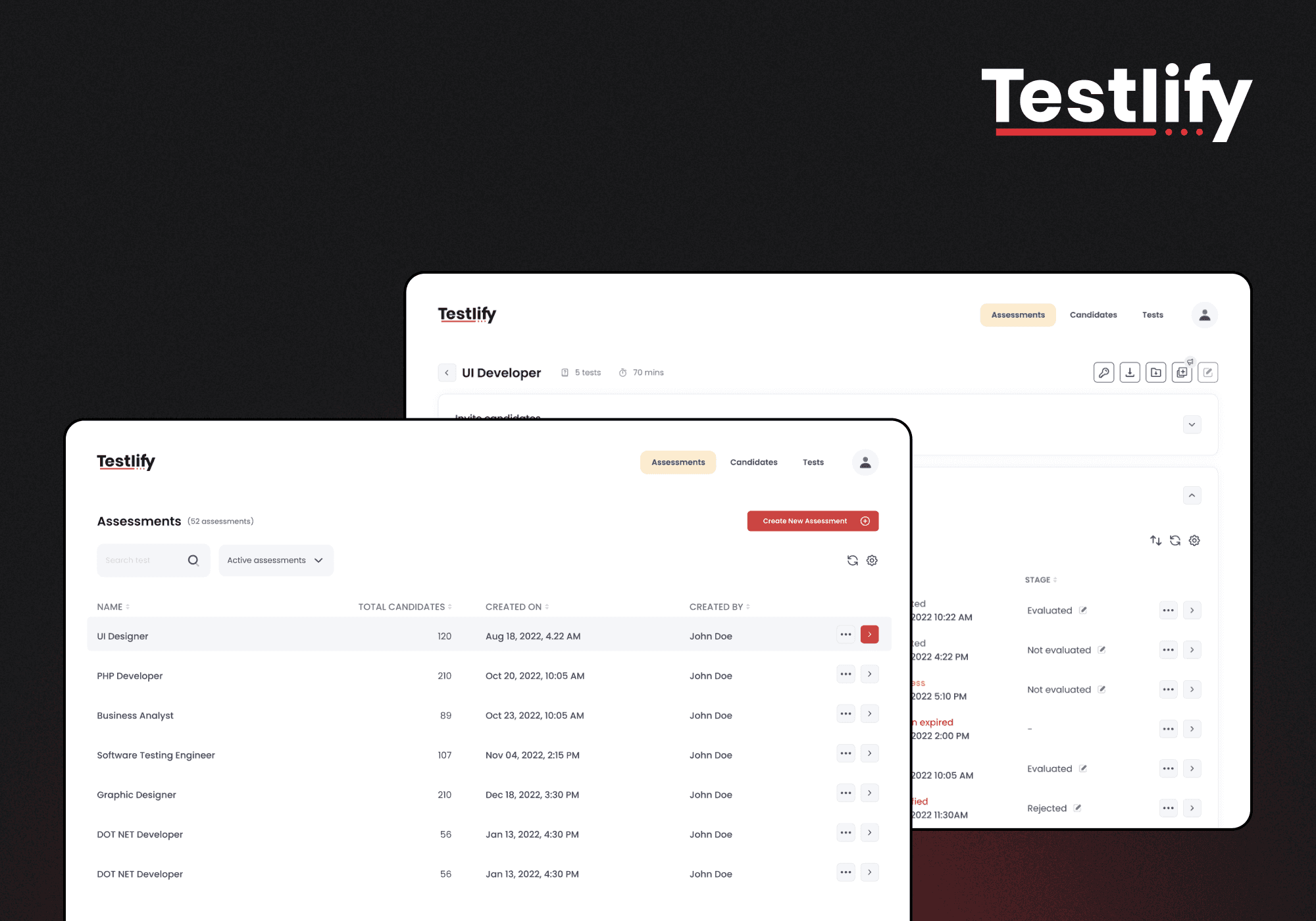Click the duplicate assessment icon in UI Developer toolbar
The width and height of the screenshot is (1316, 921).
(x=1182, y=372)
